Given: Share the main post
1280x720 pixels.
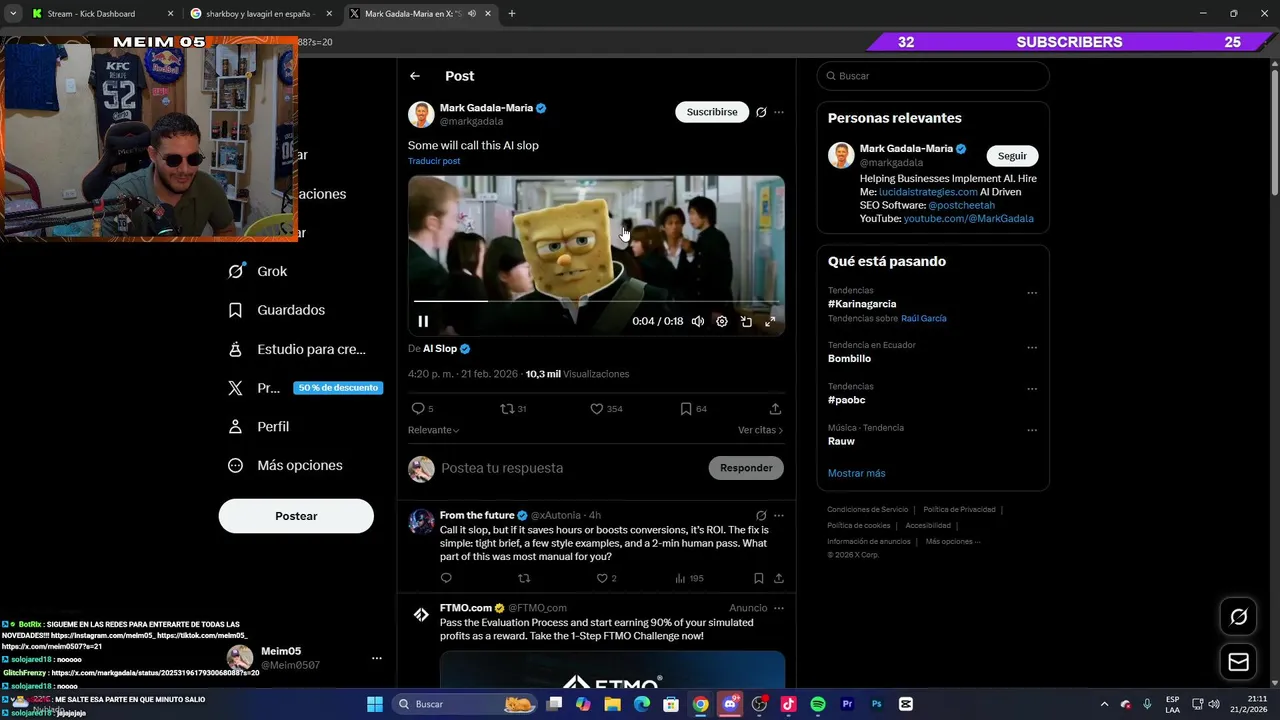Looking at the screenshot, I should pyautogui.click(x=775, y=408).
